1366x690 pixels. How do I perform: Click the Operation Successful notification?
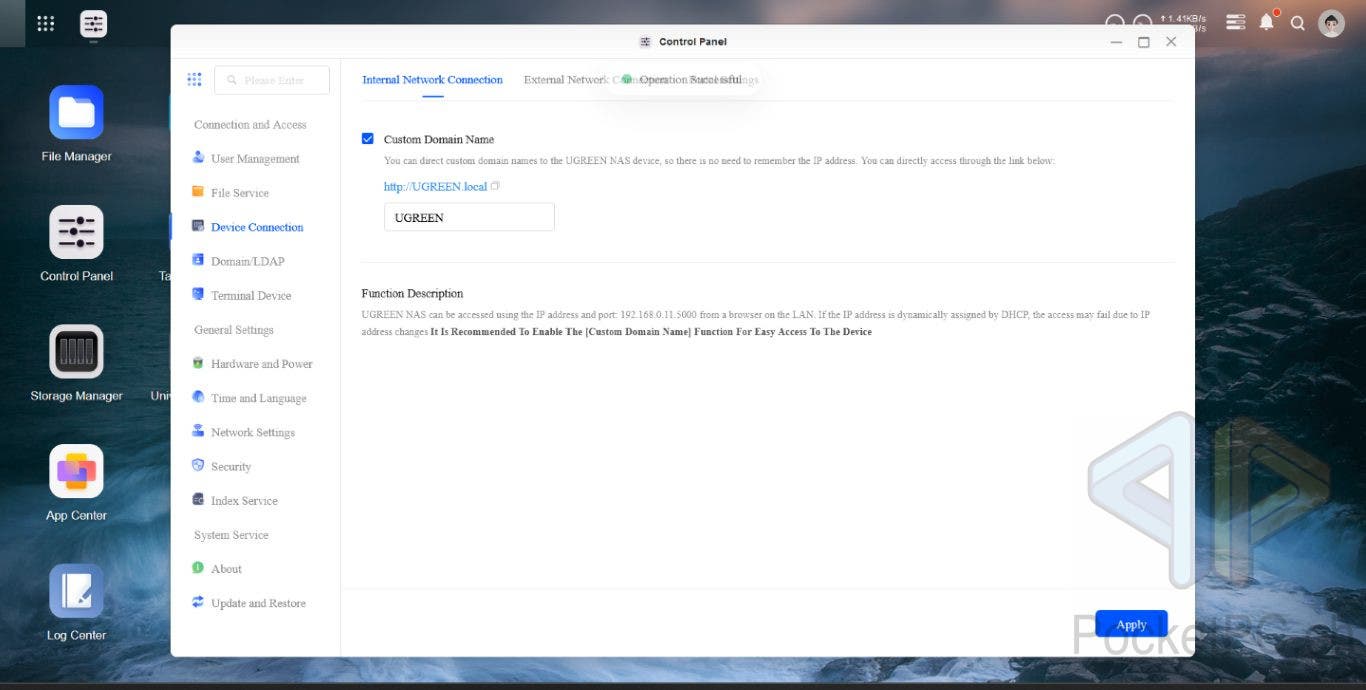coord(681,80)
